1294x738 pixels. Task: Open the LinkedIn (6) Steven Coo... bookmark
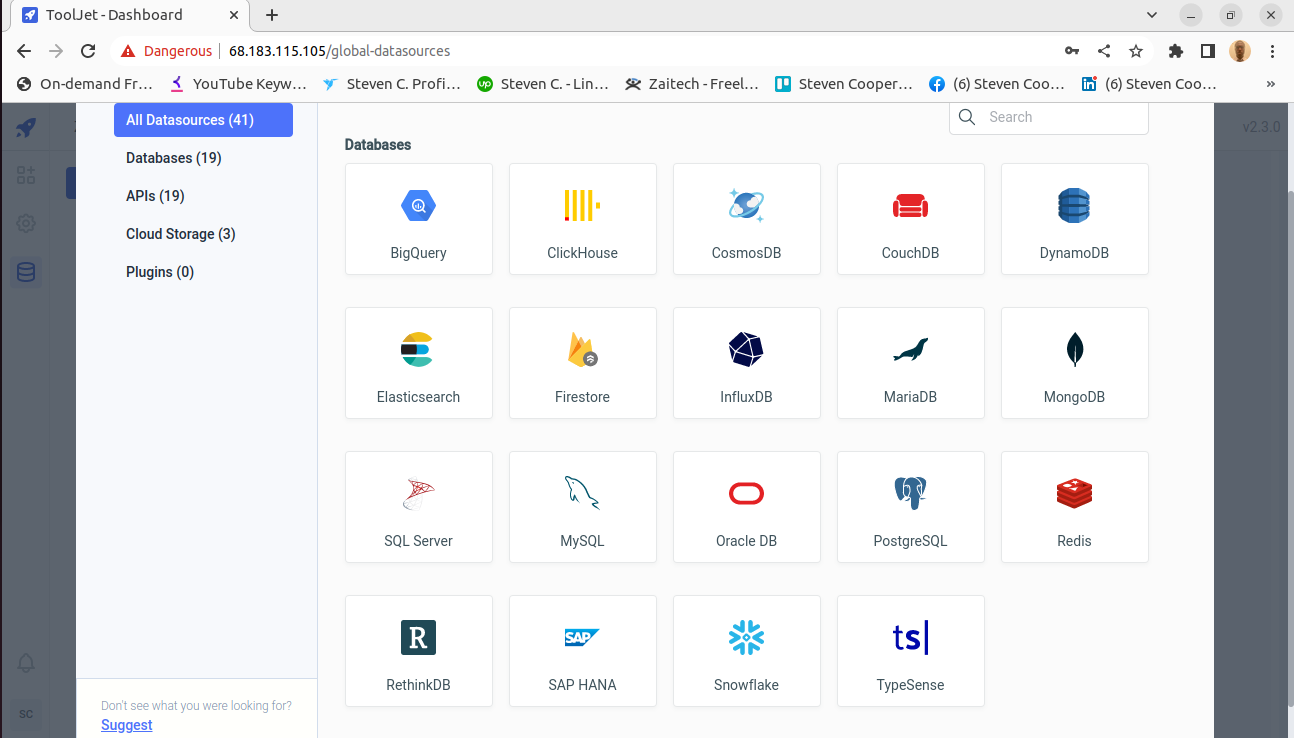1149,84
